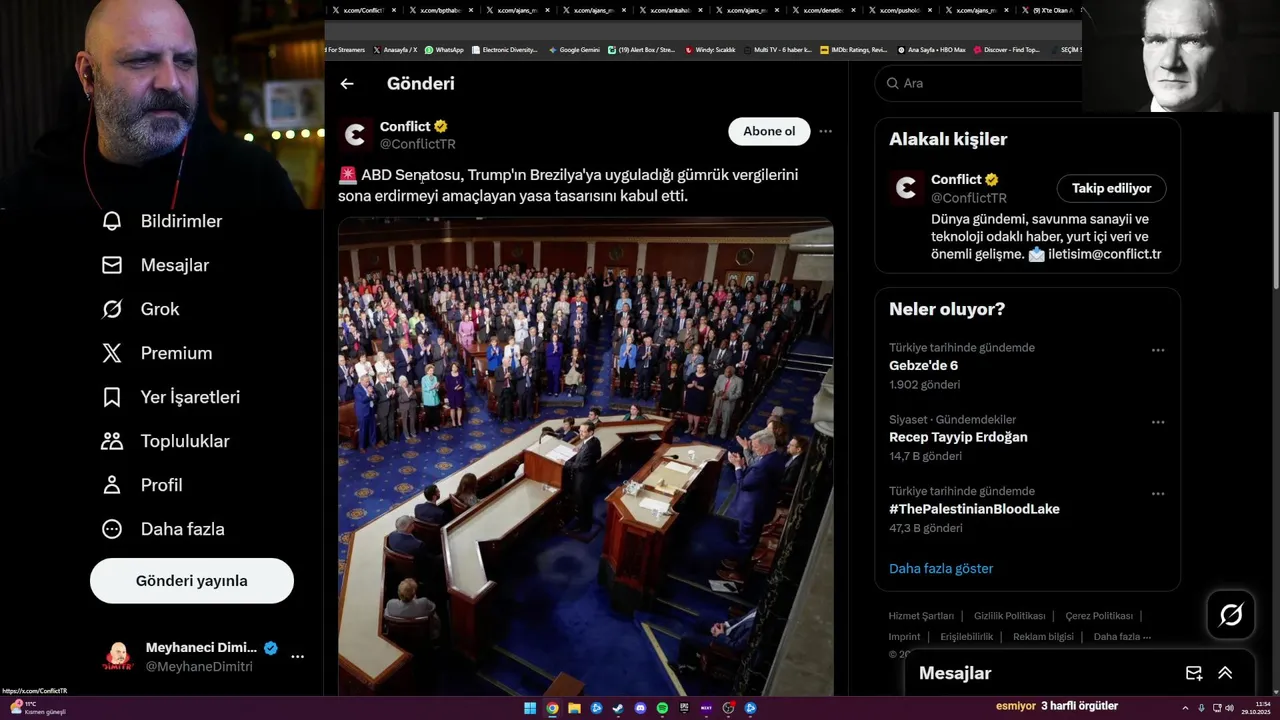Click the @ConflictTR handle on post
The width and height of the screenshot is (1280, 720).
[418, 144]
